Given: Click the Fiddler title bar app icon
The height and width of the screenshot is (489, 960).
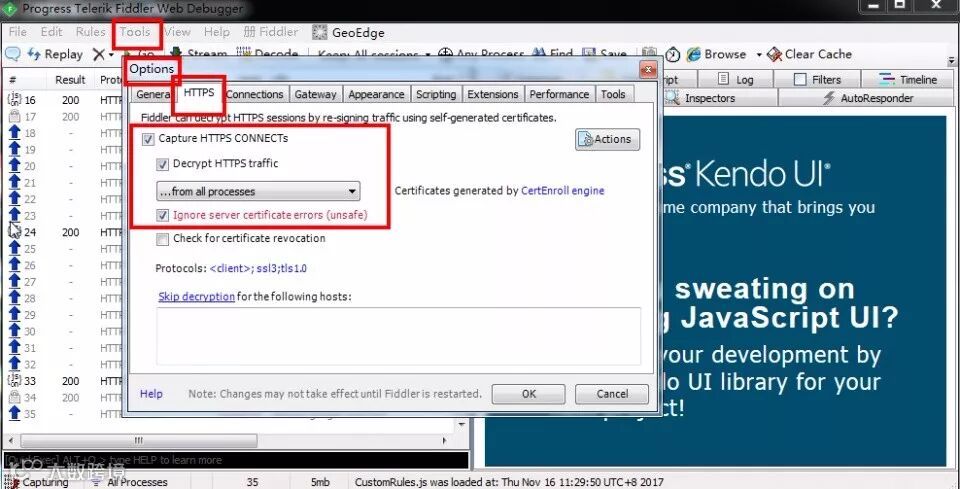Looking at the screenshot, I should click(10, 9).
